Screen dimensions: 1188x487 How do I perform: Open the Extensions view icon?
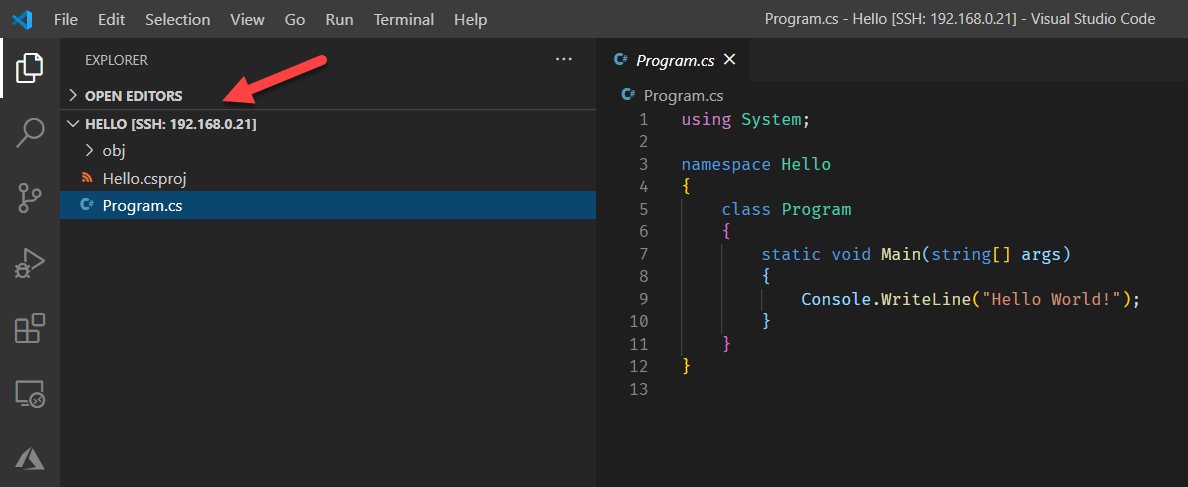coord(30,329)
